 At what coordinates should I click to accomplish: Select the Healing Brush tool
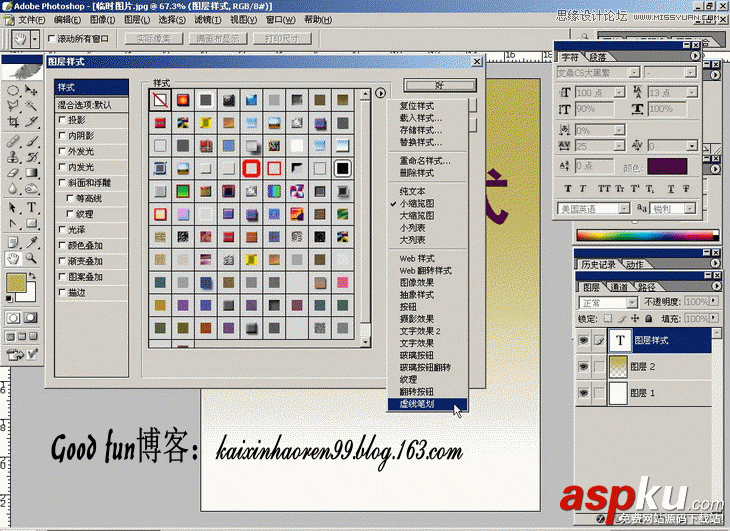pyautogui.click(x=13, y=141)
